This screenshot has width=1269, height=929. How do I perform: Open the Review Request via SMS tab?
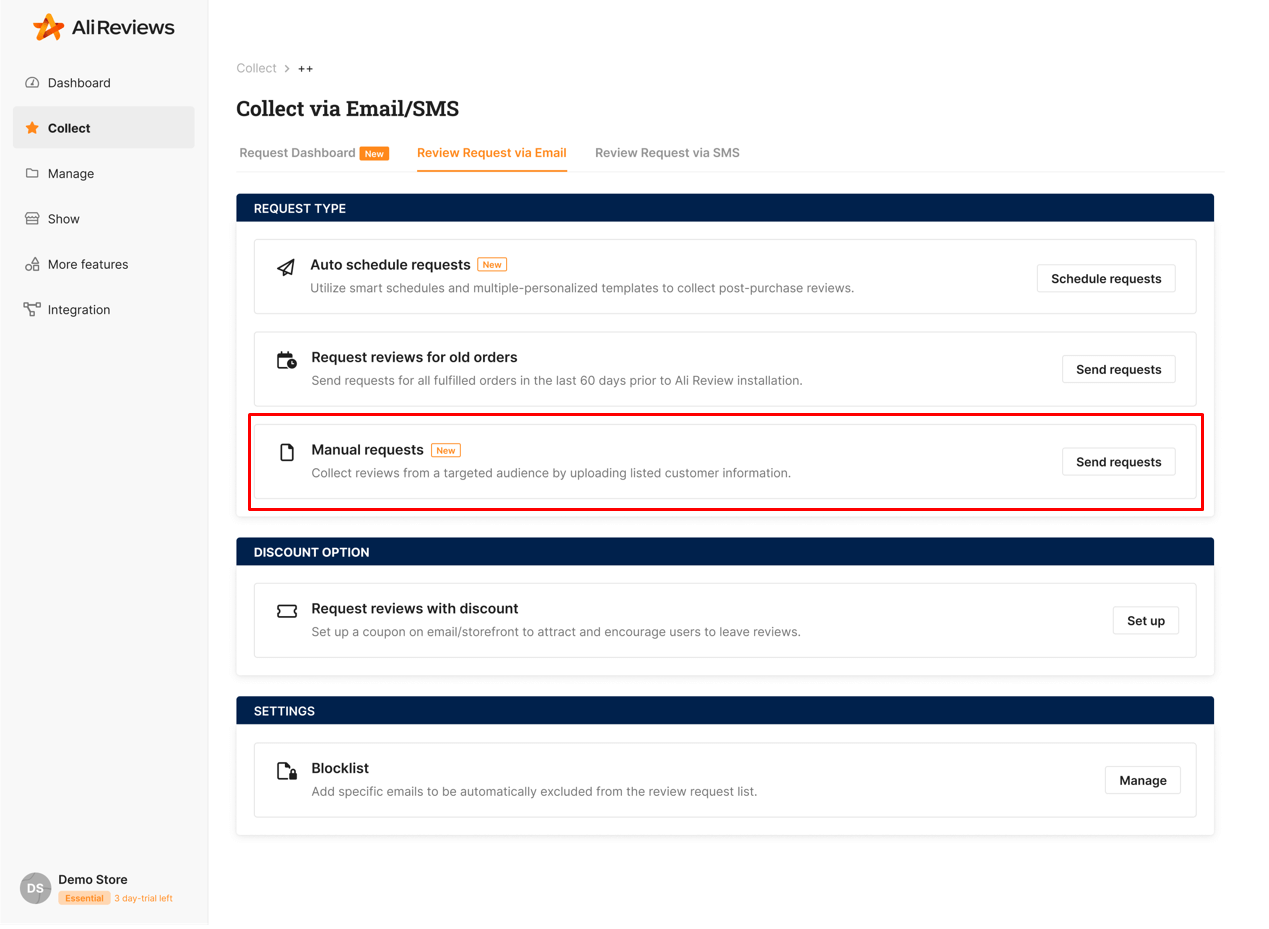click(x=666, y=153)
